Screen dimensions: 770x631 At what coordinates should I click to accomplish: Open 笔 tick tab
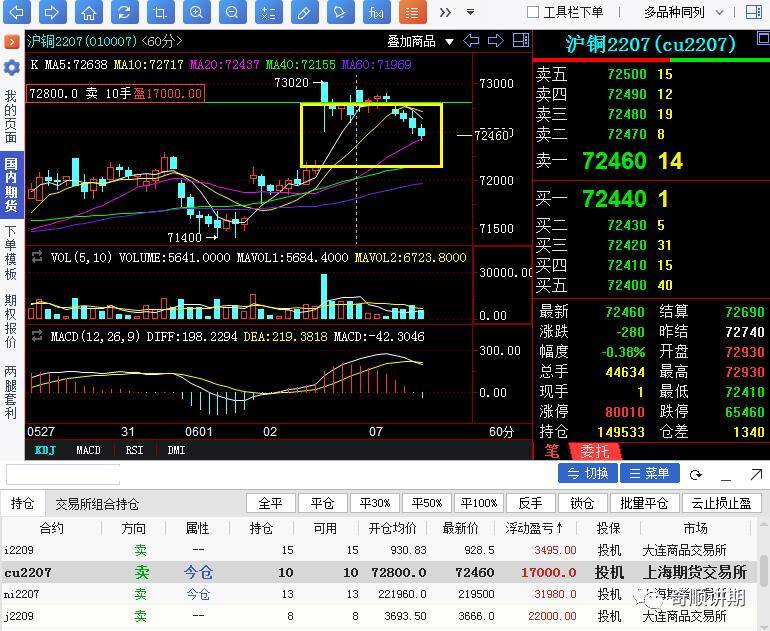[x=552, y=450]
